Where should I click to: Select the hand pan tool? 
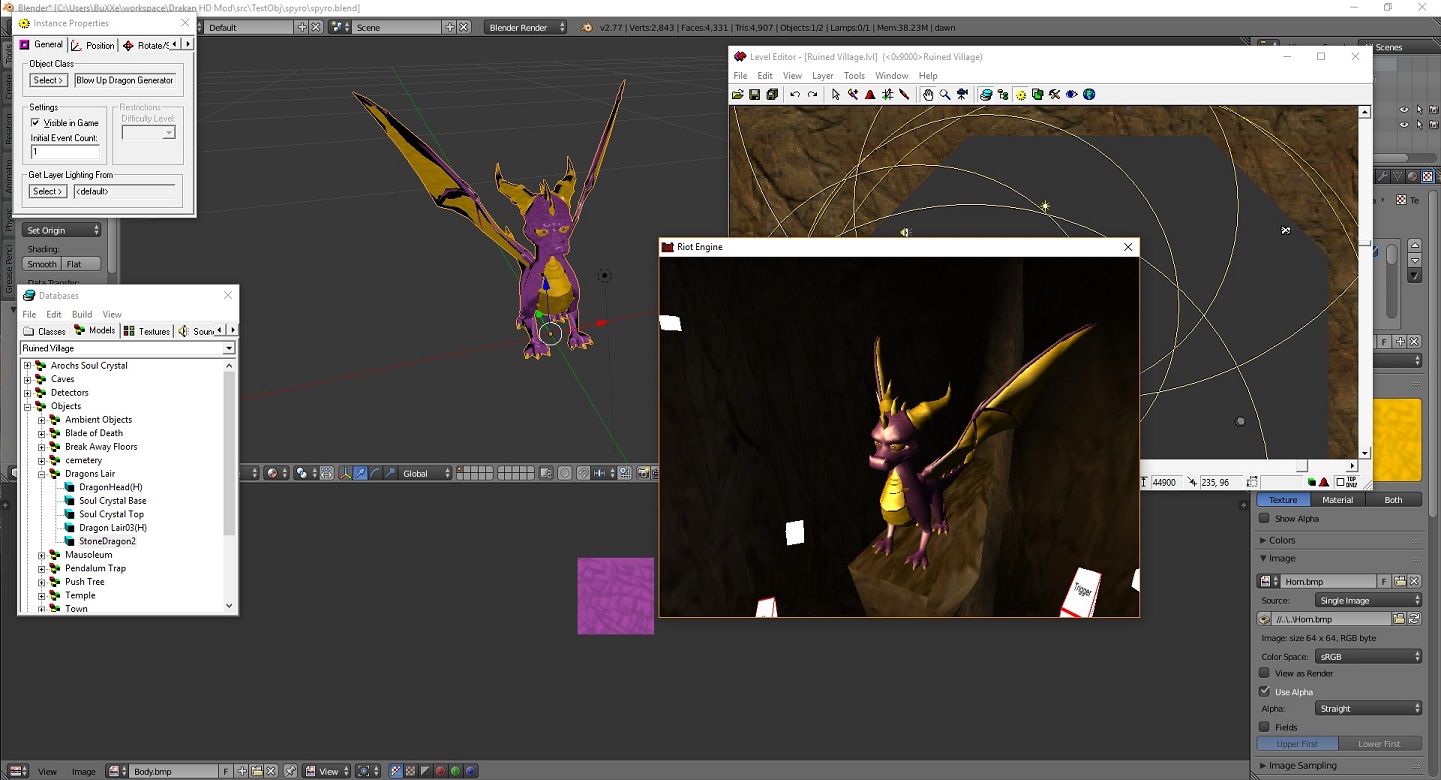(x=928, y=95)
